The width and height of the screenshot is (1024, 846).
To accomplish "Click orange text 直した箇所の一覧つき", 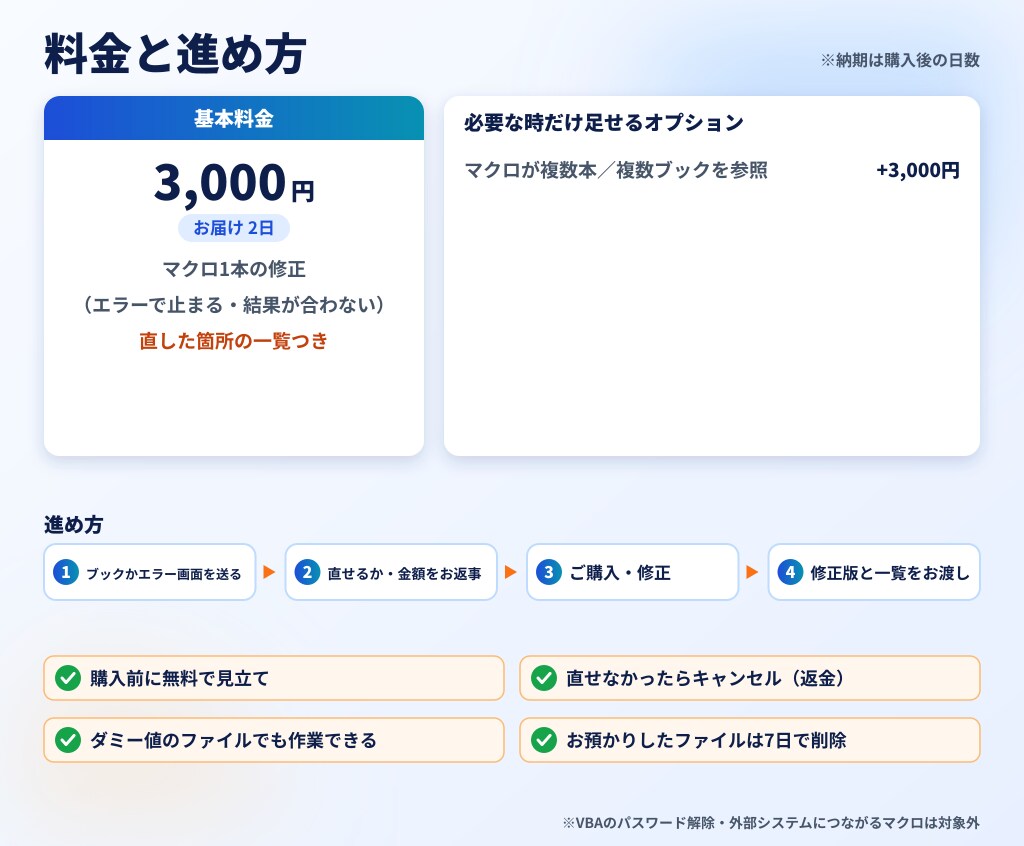I will coord(234,340).
